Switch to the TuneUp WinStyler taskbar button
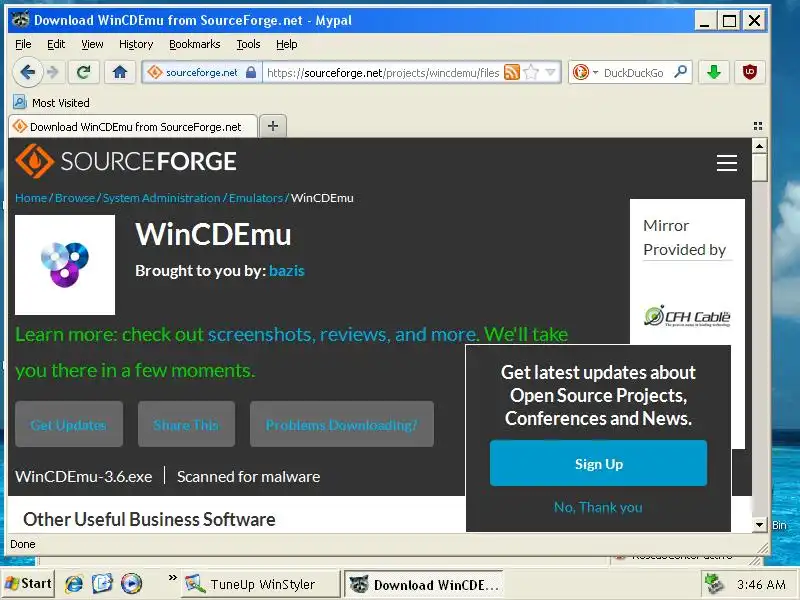The height and width of the screenshot is (600, 800). (260, 584)
